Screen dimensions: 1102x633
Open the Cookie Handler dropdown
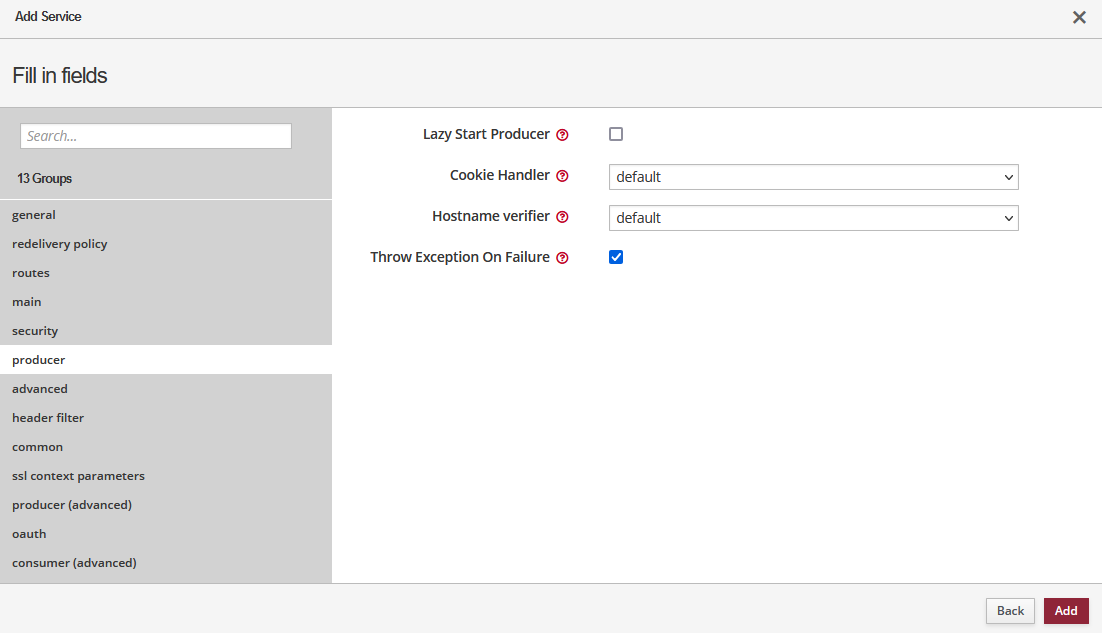(813, 177)
